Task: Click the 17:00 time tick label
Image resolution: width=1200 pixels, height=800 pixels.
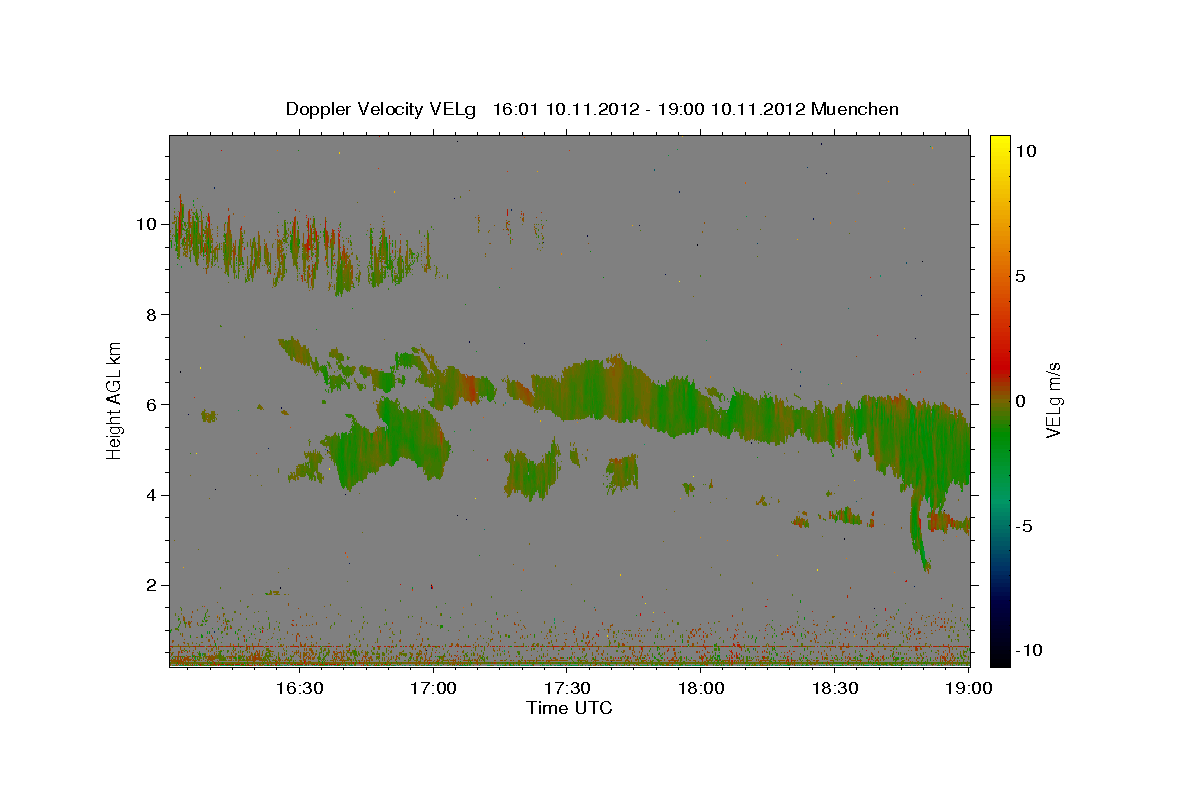Action: click(x=433, y=688)
